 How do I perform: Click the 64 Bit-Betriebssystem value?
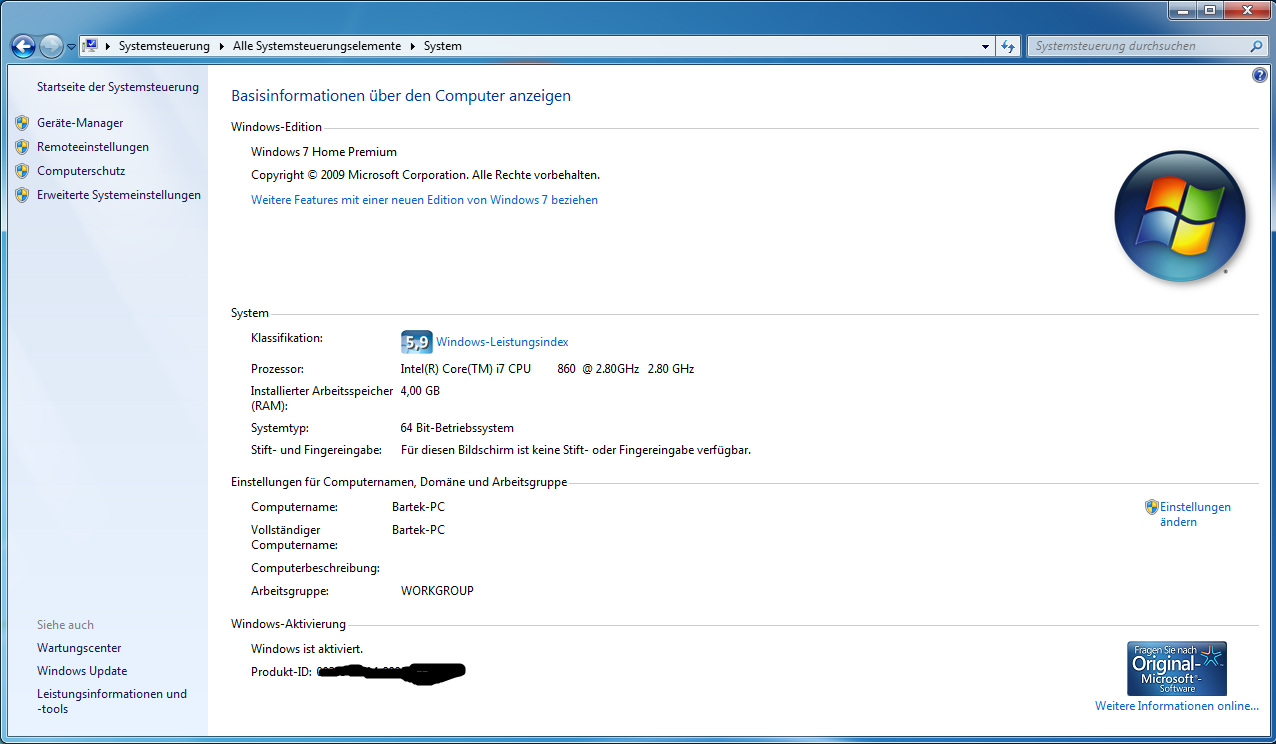(x=457, y=428)
